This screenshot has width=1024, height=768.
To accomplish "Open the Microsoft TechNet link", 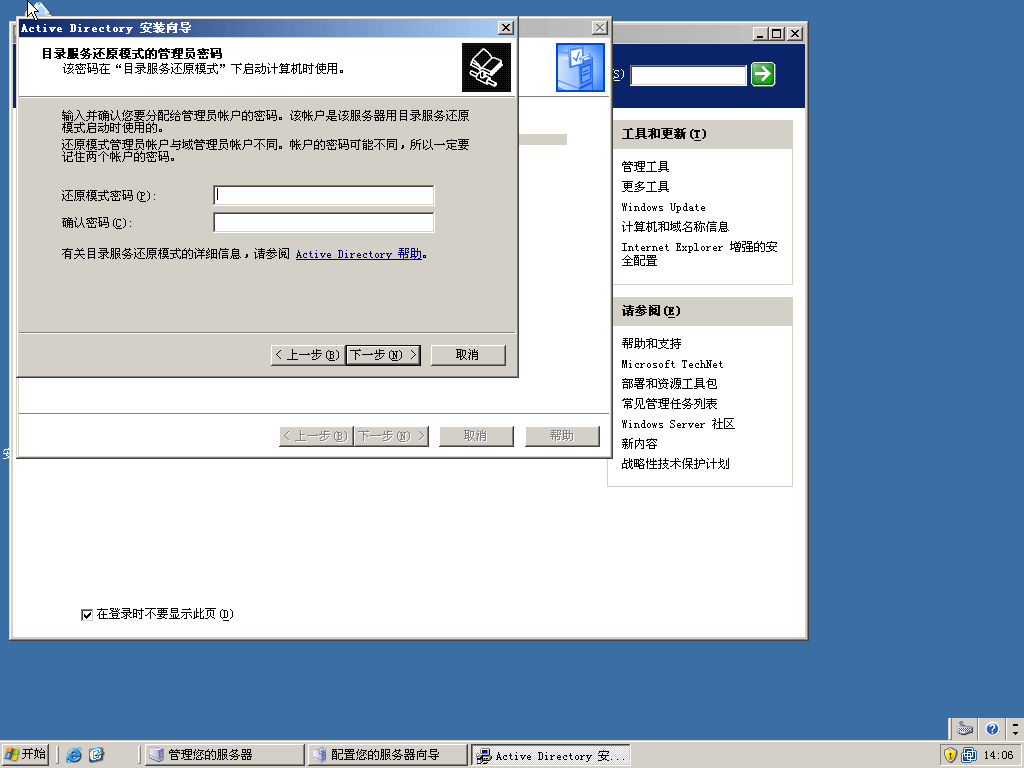I will (x=672, y=364).
